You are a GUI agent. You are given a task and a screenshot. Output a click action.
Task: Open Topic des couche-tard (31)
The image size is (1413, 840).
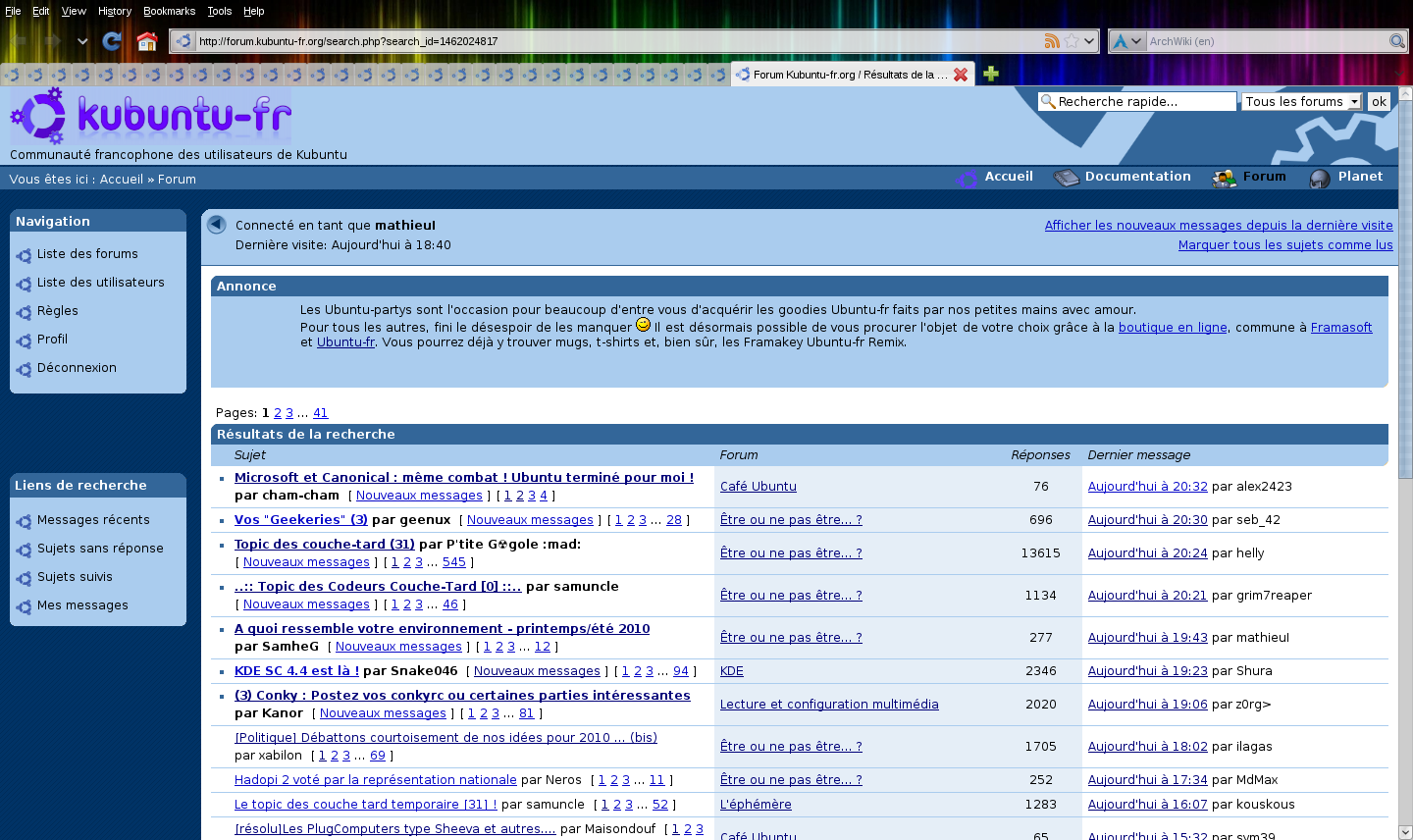click(325, 544)
